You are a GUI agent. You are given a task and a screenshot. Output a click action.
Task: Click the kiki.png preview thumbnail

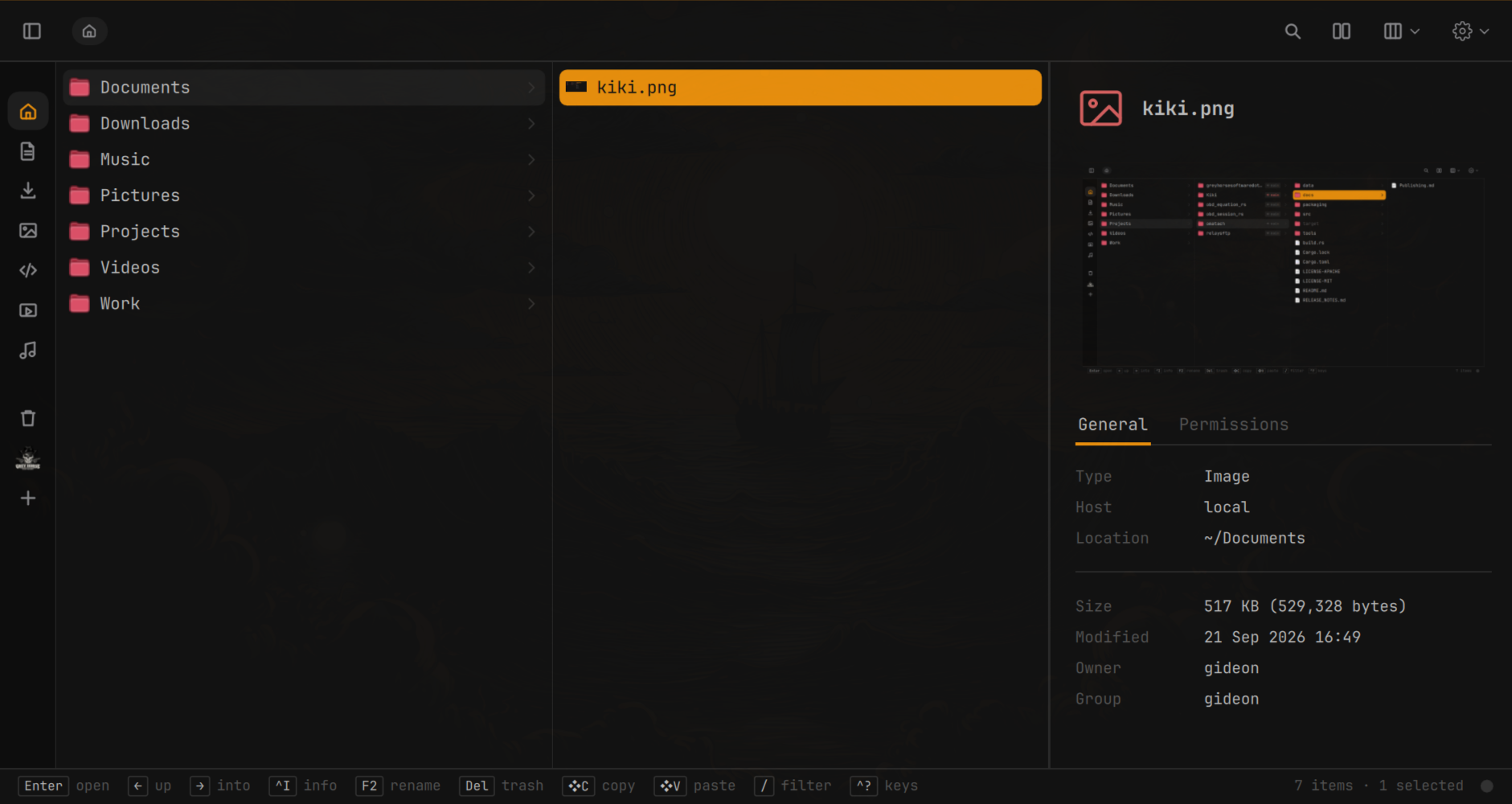point(1283,269)
